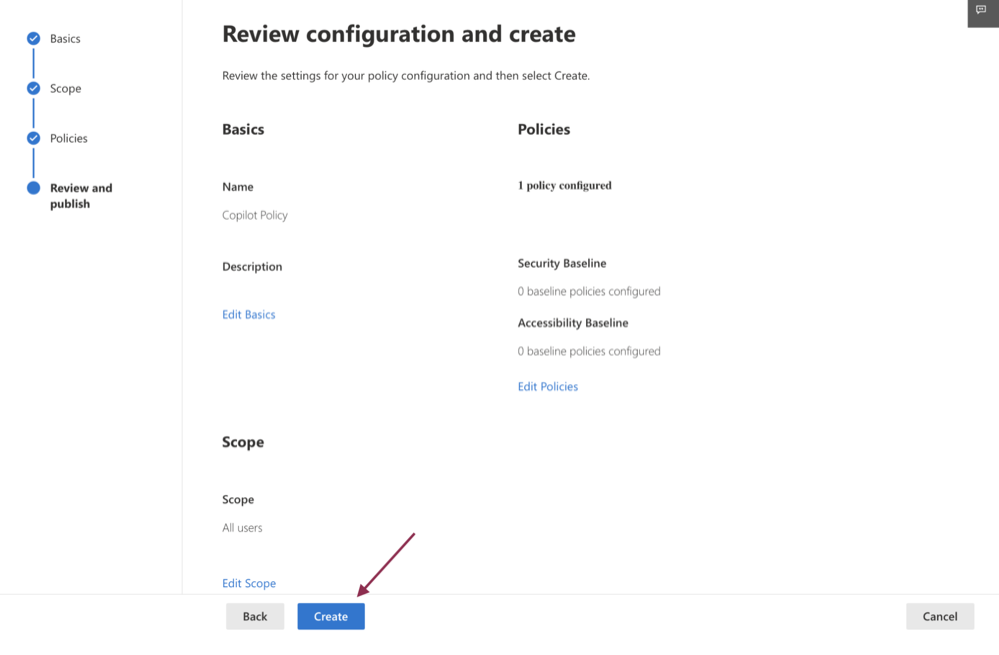Click the blue Create button
Viewport: 999px width, 655px height.
331,616
